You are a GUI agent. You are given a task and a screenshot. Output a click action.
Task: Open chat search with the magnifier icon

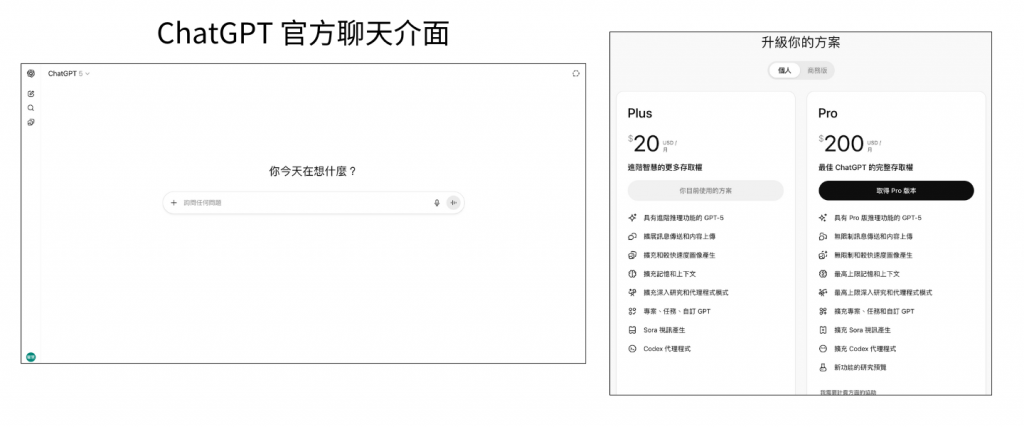[x=31, y=108]
